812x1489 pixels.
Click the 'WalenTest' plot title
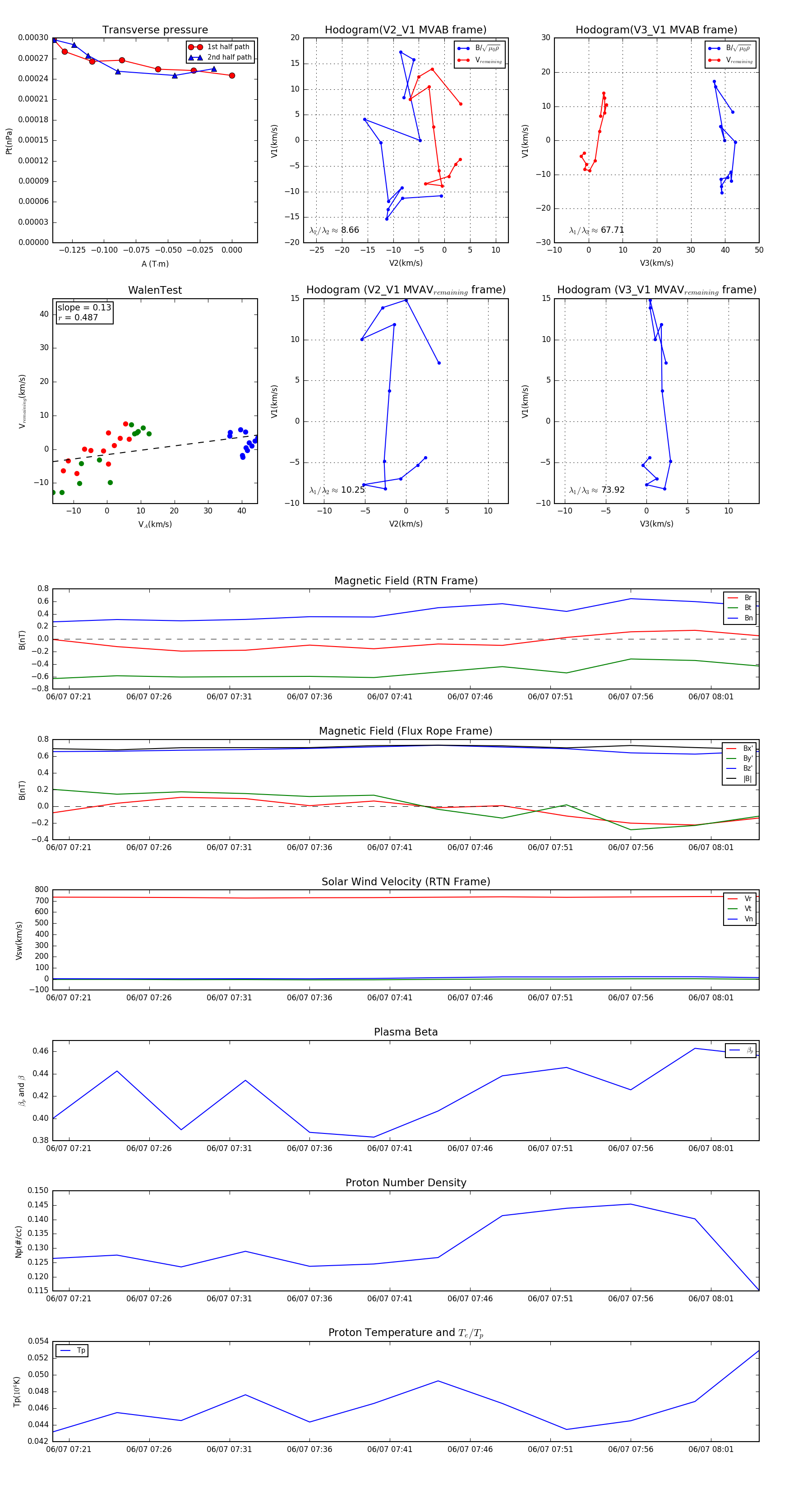(155, 290)
